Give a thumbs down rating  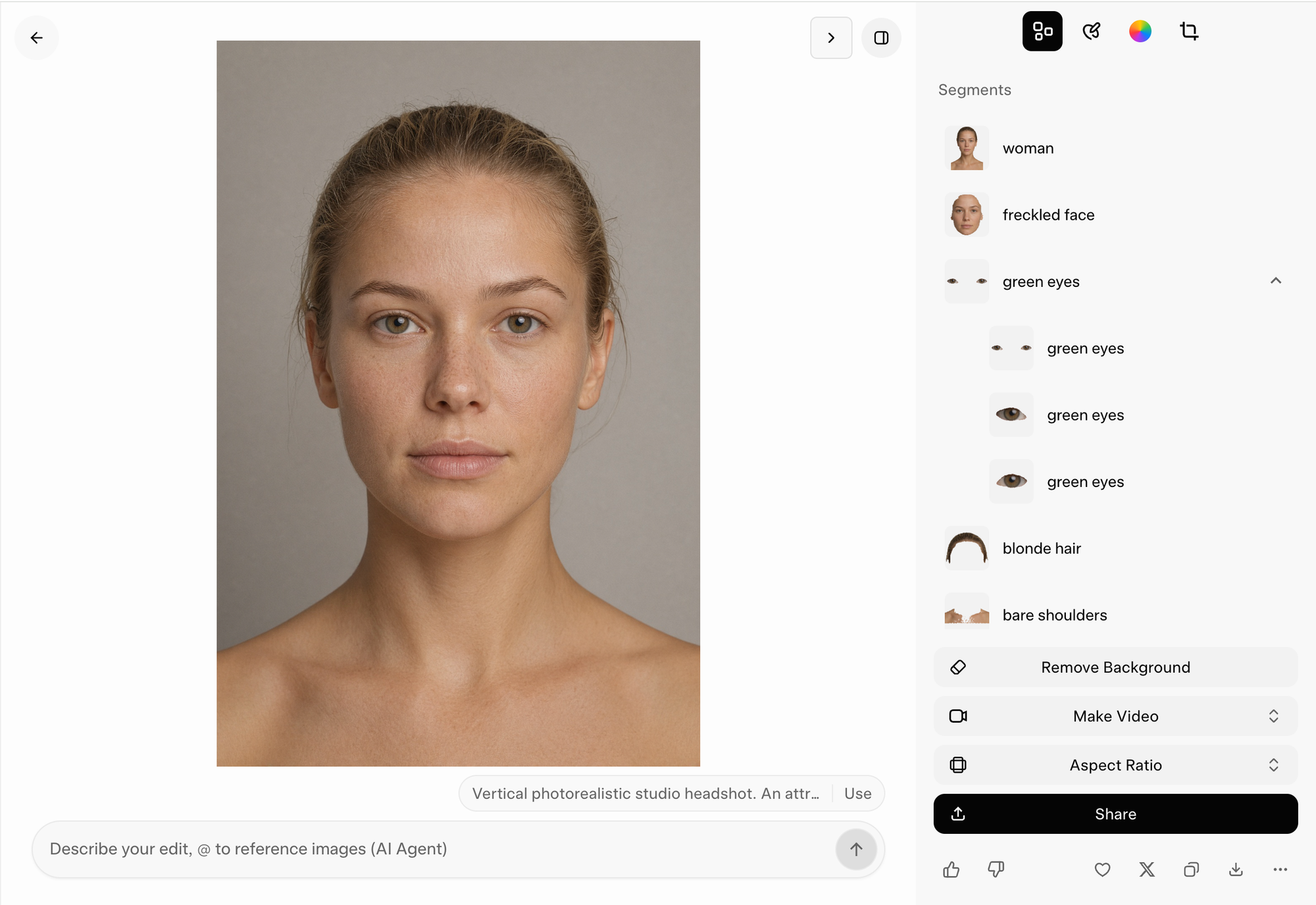[x=996, y=869]
